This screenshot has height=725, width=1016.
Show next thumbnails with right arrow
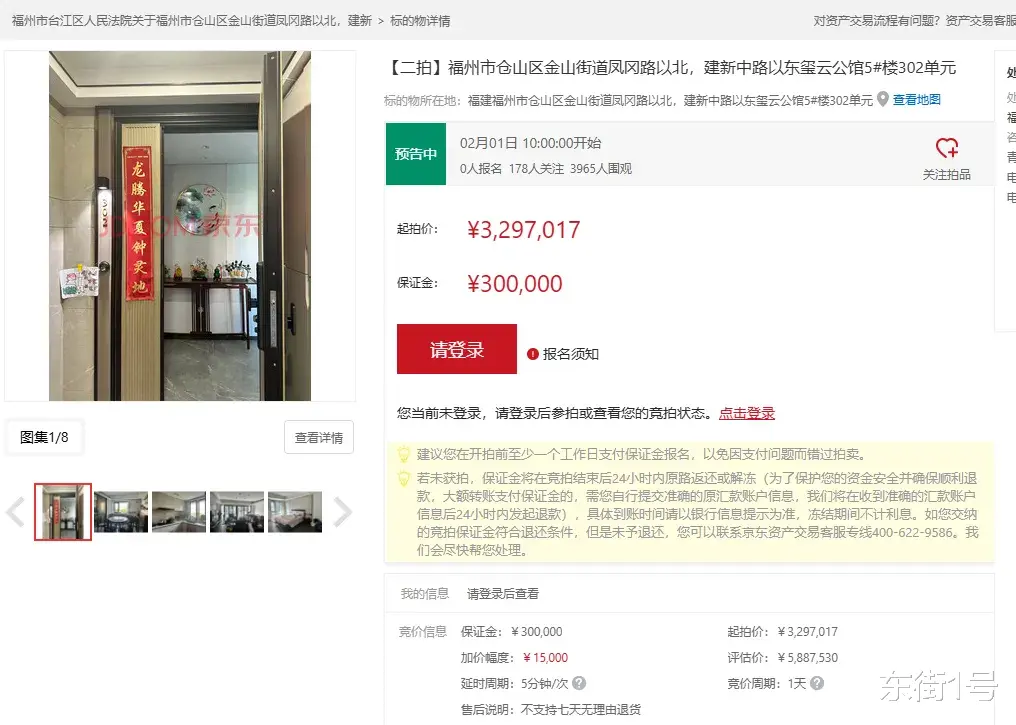coord(342,512)
